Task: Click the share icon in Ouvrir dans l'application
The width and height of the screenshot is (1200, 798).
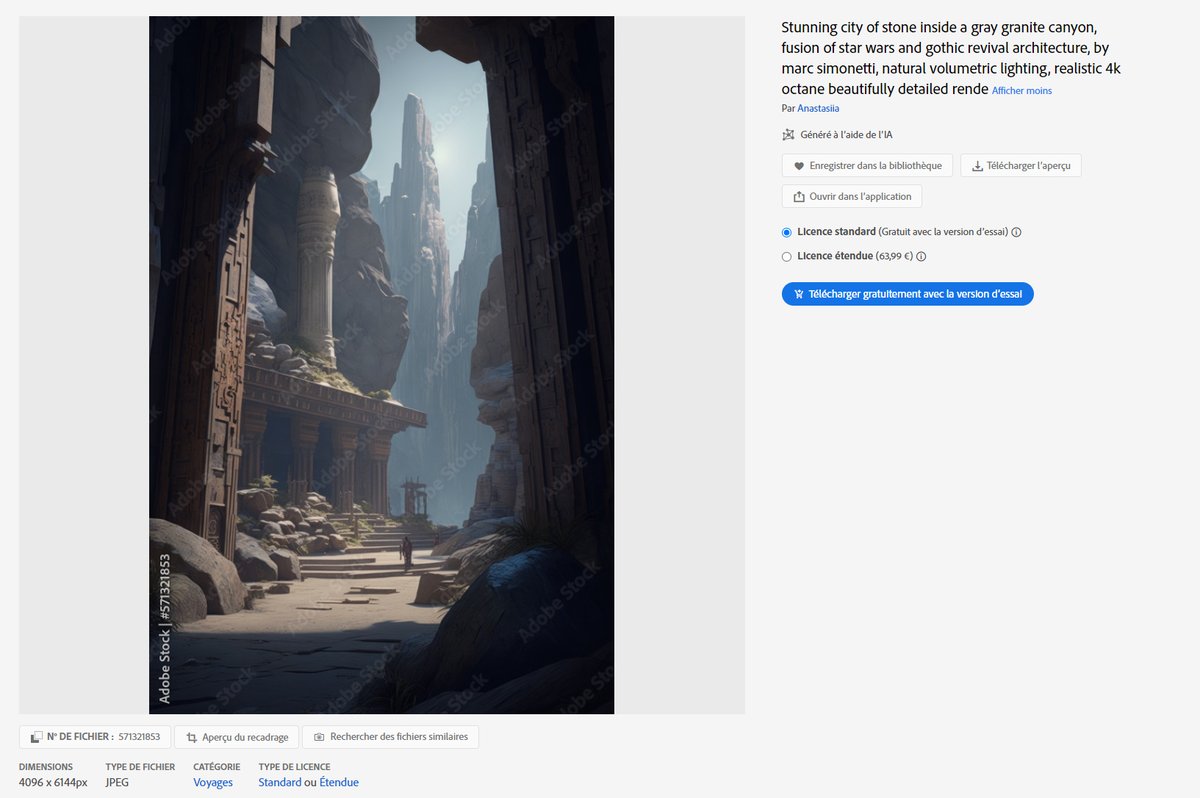Action: click(798, 197)
